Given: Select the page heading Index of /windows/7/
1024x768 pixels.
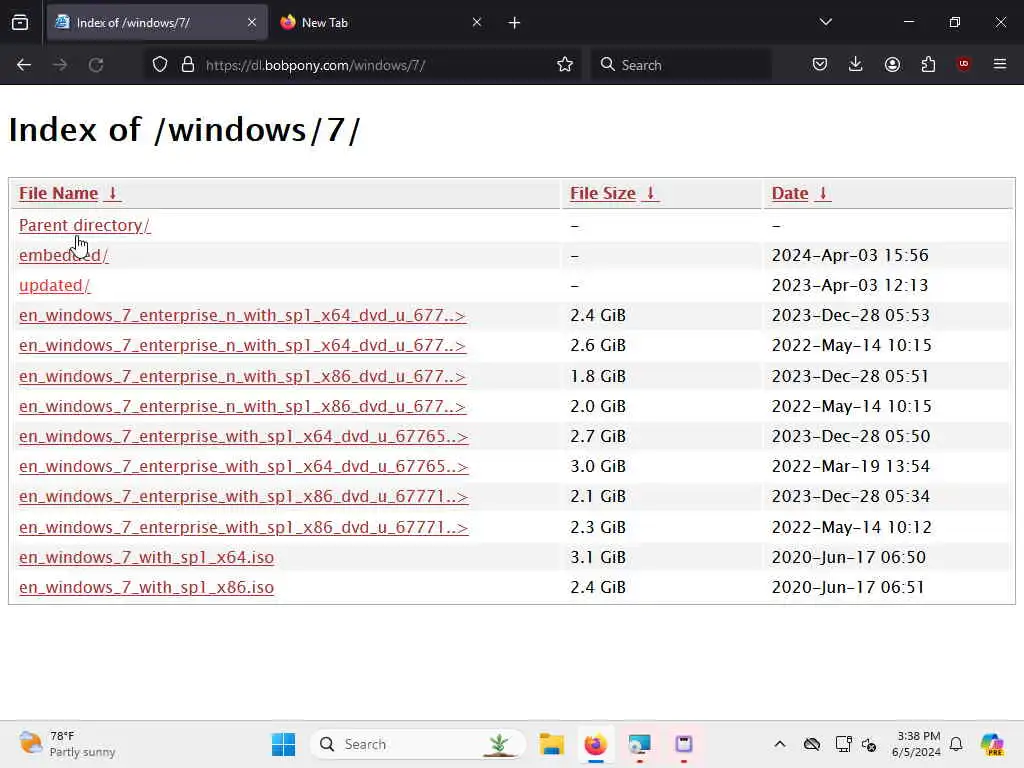Looking at the screenshot, I should (x=184, y=129).
